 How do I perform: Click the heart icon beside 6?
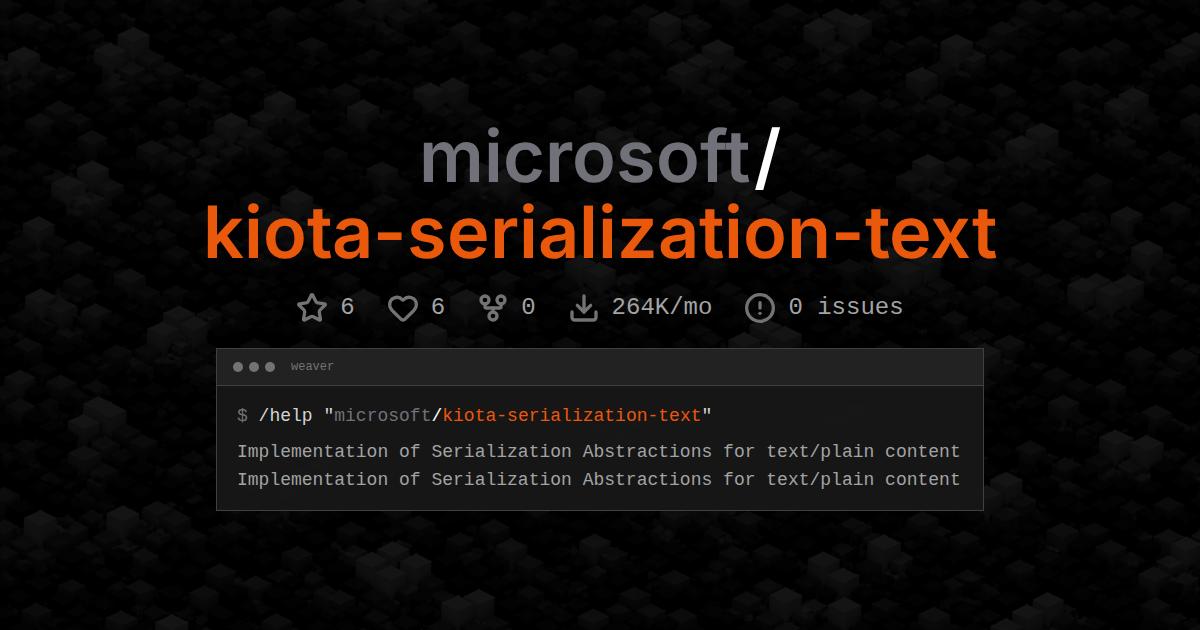click(x=402, y=308)
